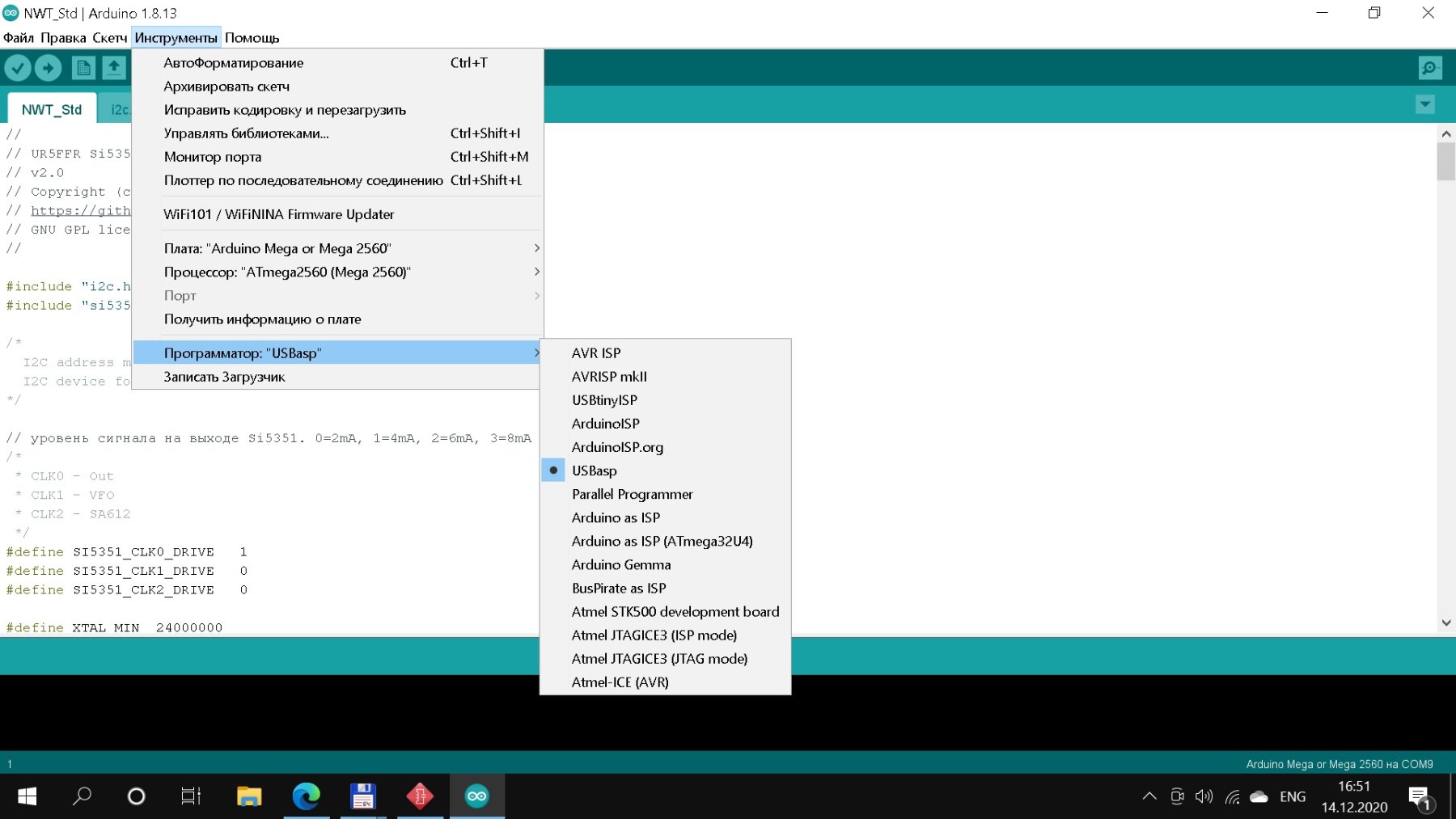Expand the Программатор USBasp submenu
1456x819 pixels.
337,353
